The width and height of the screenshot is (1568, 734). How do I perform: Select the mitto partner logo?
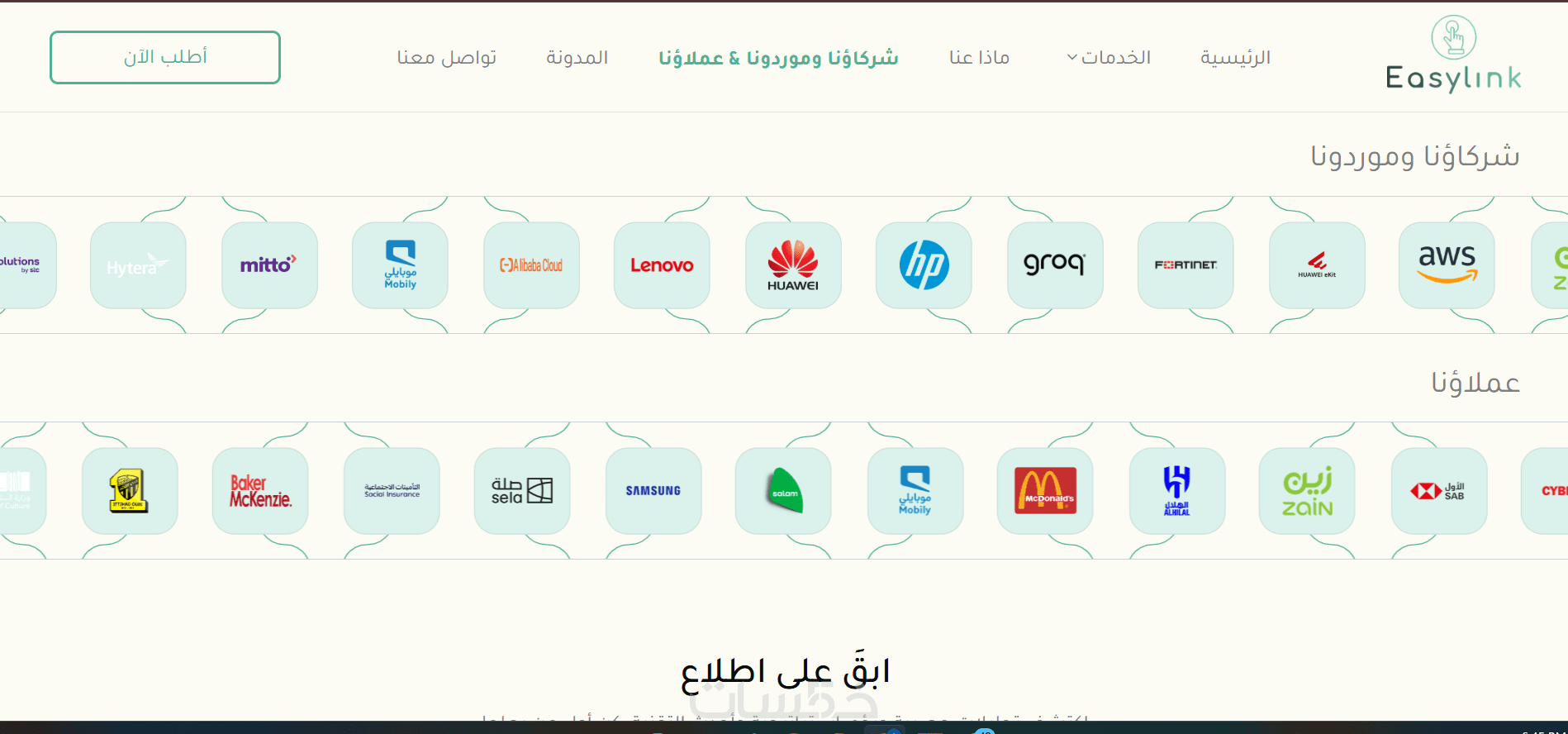(x=269, y=265)
